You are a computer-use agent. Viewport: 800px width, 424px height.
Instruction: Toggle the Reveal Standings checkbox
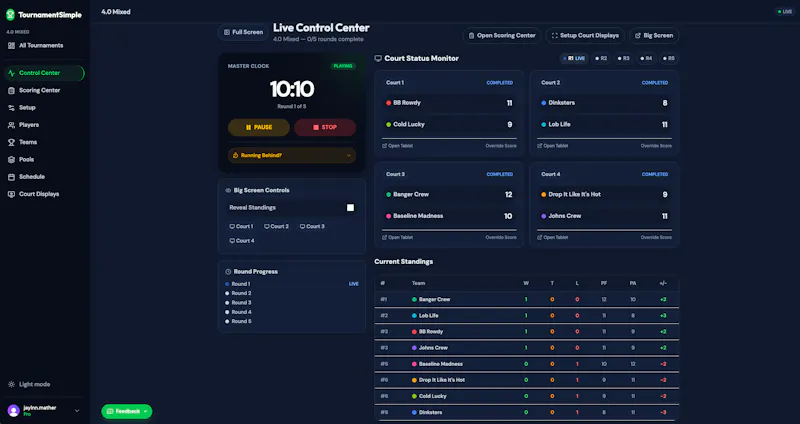(x=351, y=208)
